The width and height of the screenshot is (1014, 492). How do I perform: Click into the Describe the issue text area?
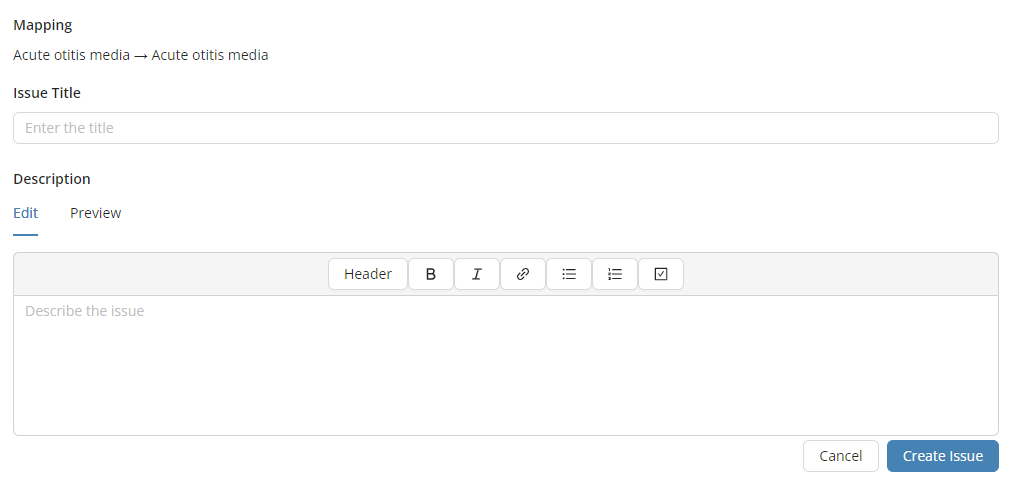tap(506, 365)
